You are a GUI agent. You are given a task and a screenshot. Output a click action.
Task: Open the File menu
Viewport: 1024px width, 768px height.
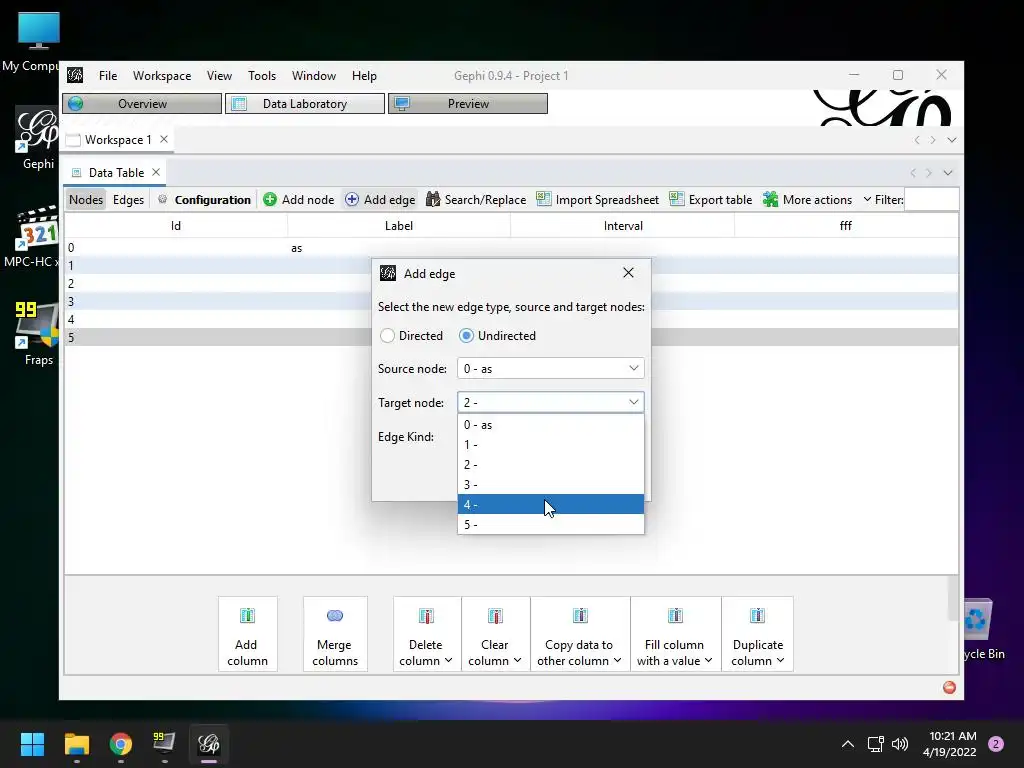point(108,76)
